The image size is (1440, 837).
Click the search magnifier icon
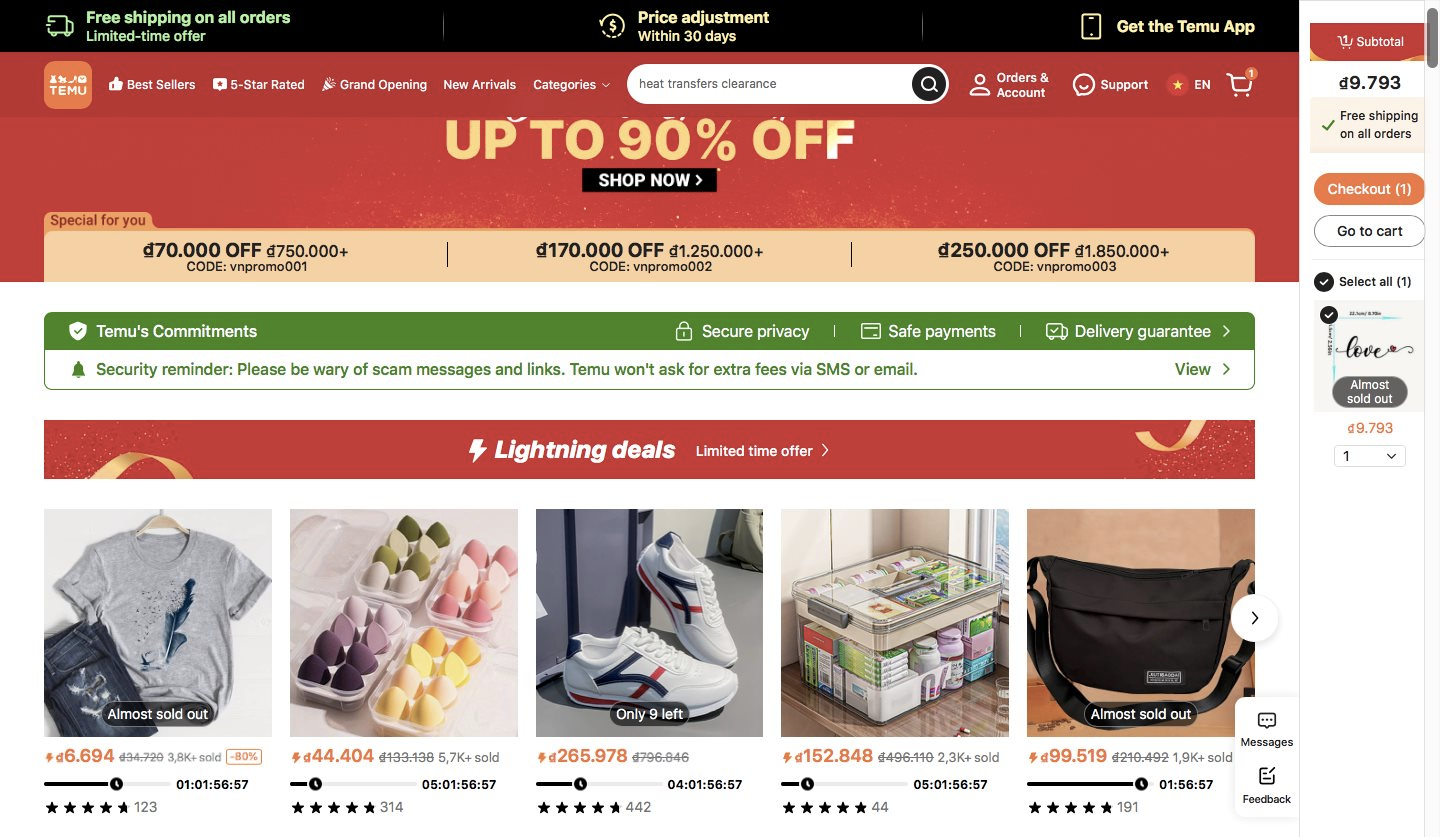point(929,84)
